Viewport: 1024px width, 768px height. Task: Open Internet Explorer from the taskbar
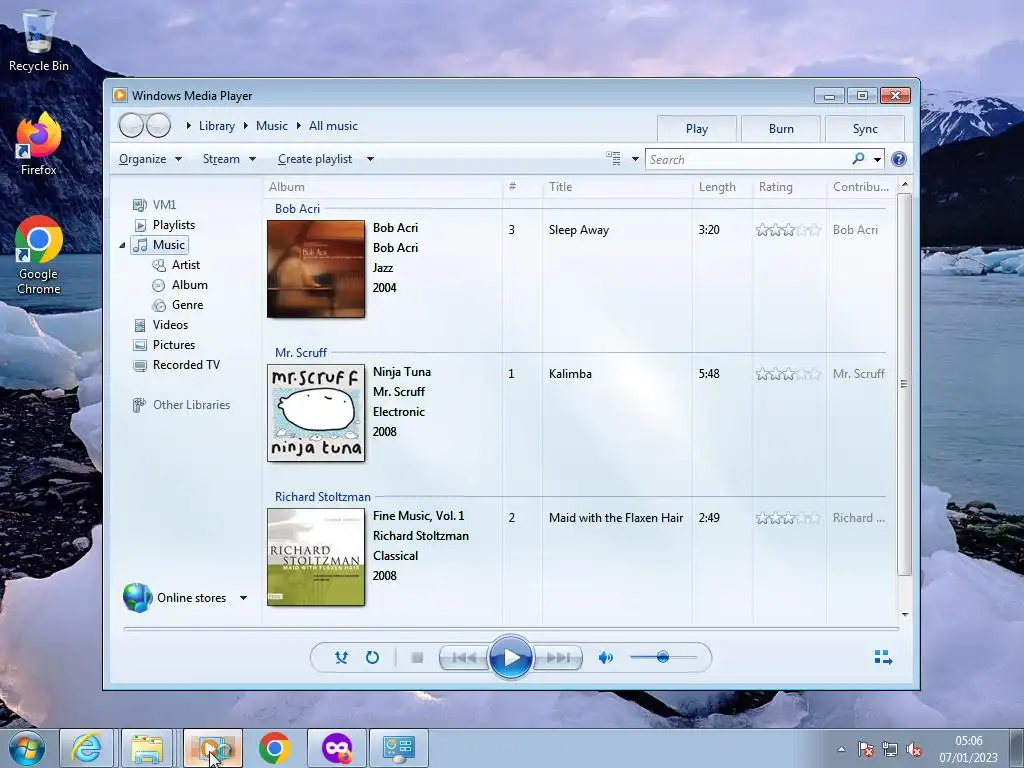click(87, 748)
